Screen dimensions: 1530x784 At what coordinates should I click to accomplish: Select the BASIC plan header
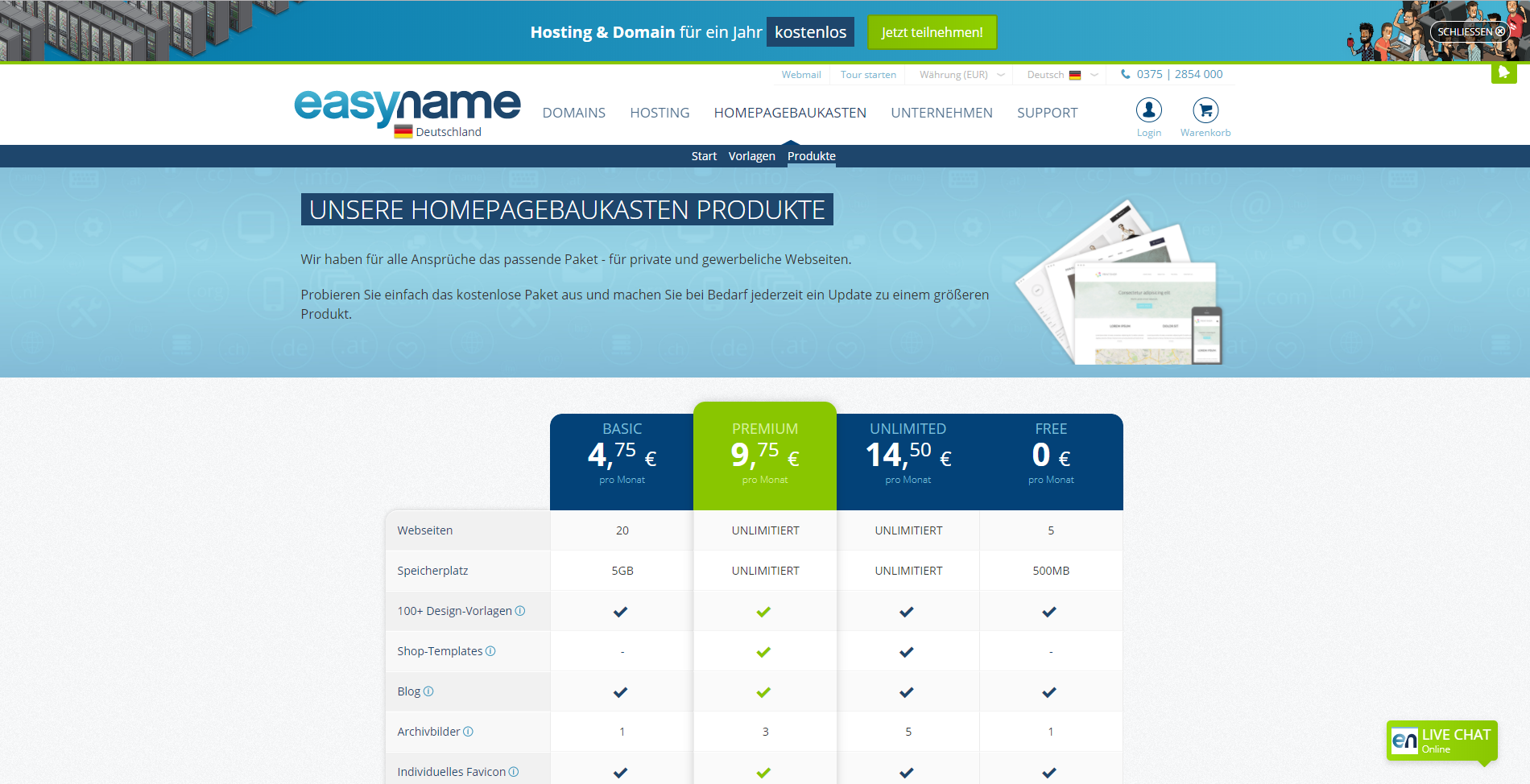tap(622, 462)
